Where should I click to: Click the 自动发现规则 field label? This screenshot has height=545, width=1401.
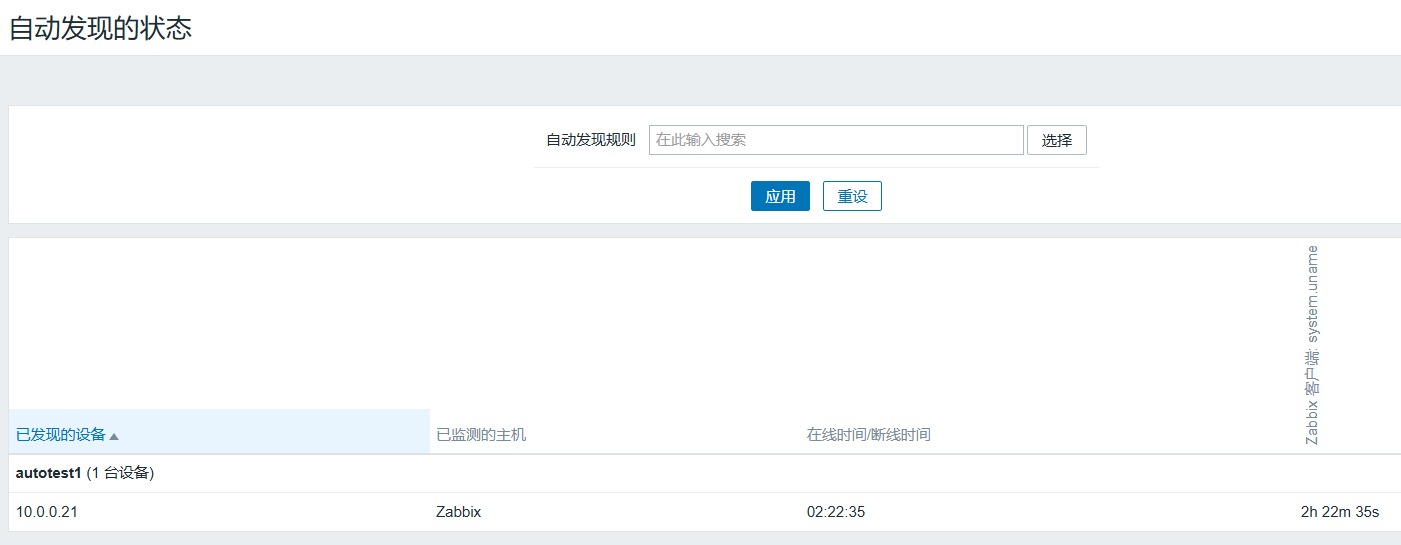pos(590,140)
